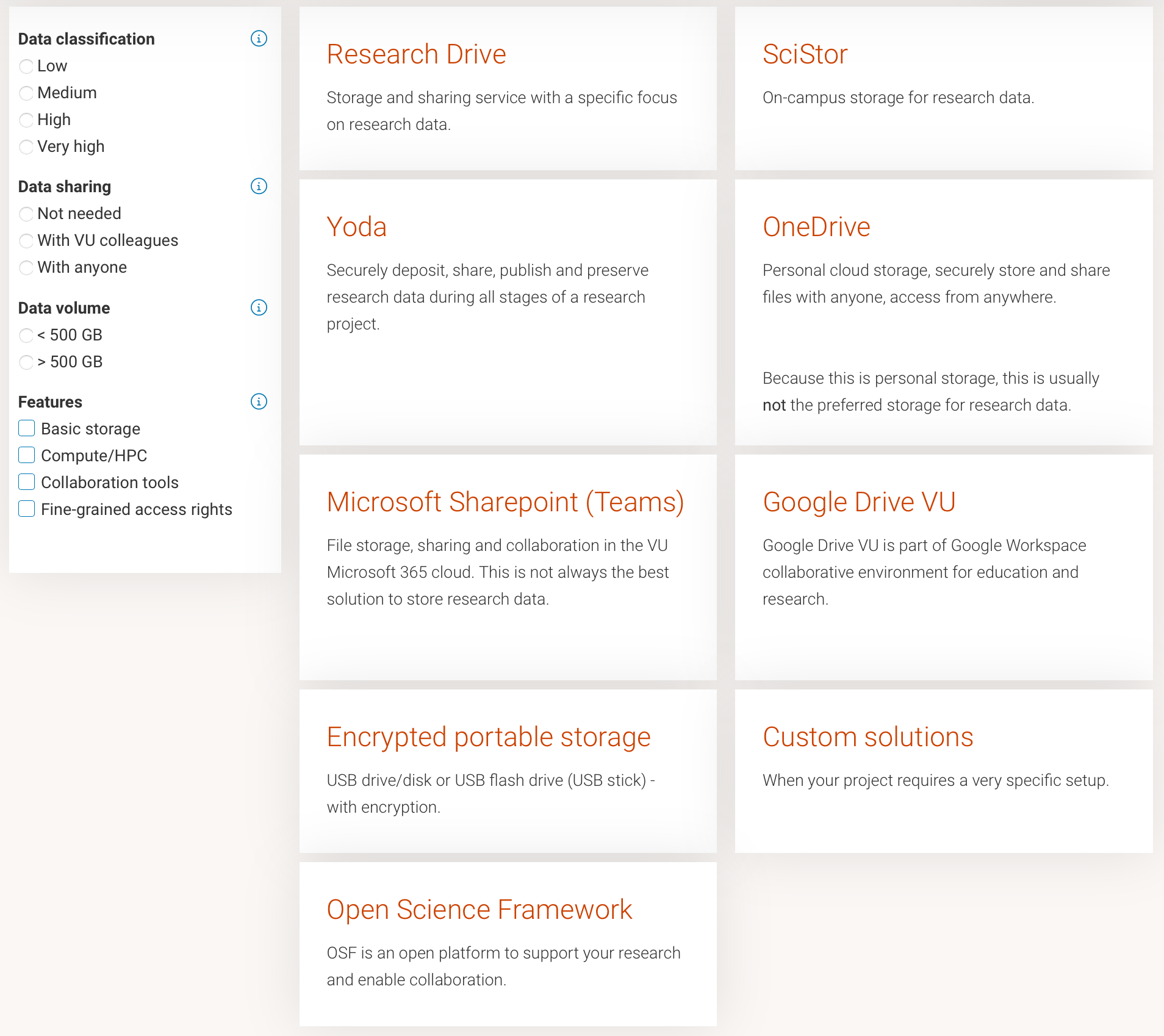Open the OneDrive card title

816,227
